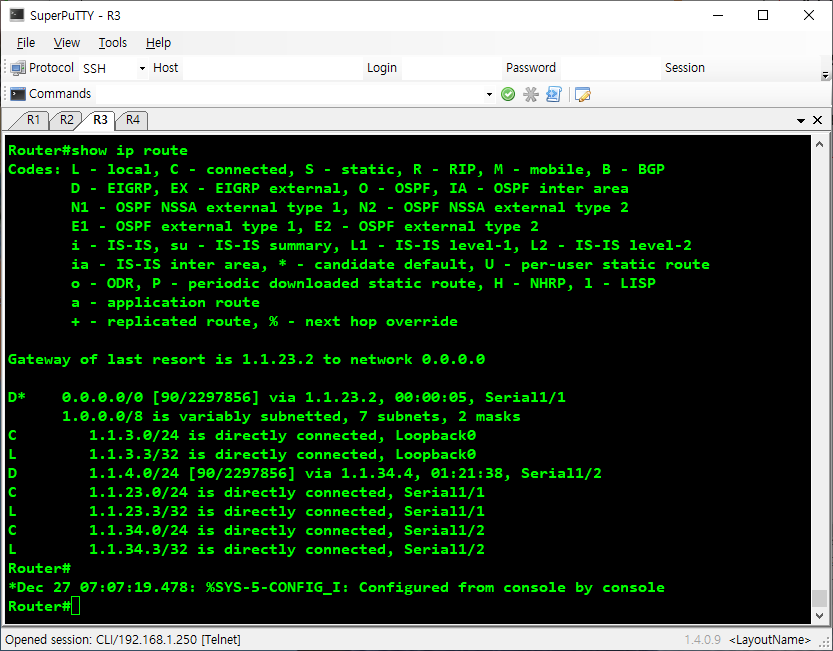This screenshot has height=651, width=833.
Task: Click the asterisk mask toggle icon
Action: [x=531, y=95]
